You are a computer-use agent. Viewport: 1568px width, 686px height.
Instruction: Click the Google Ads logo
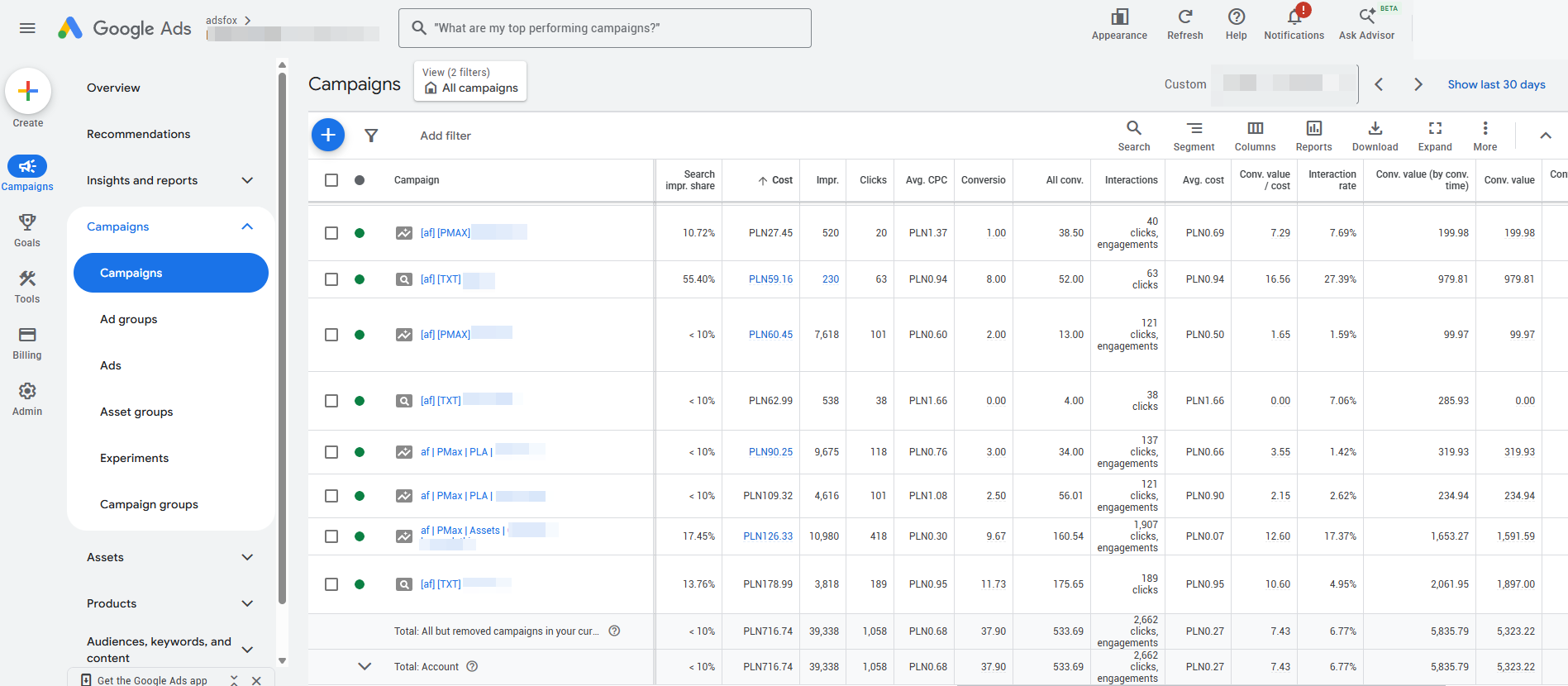125,28
